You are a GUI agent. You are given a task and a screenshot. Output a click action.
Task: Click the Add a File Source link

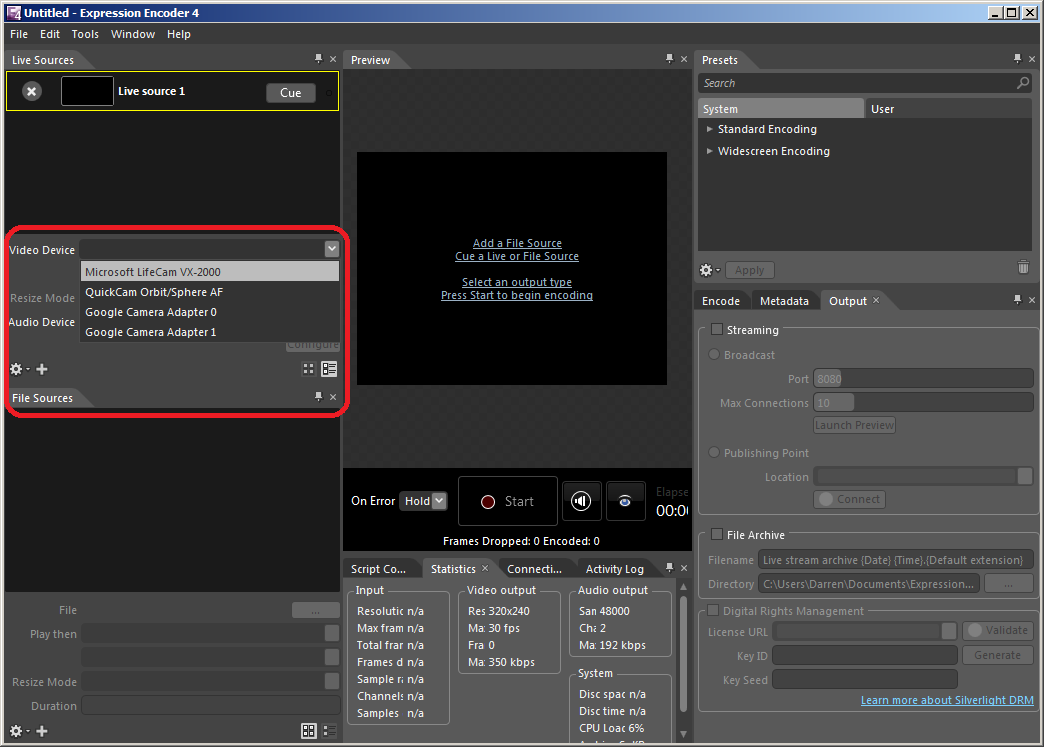[x=517, y=243]
